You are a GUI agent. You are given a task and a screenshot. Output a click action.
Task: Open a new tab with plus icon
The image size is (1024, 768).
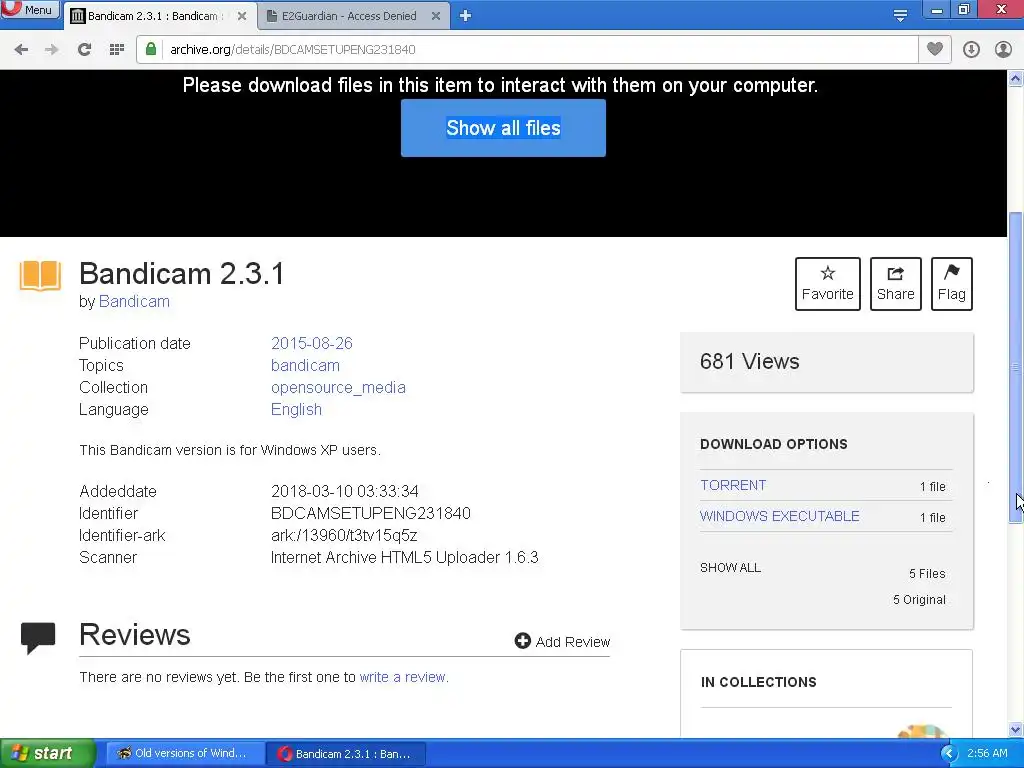(465, 16)
